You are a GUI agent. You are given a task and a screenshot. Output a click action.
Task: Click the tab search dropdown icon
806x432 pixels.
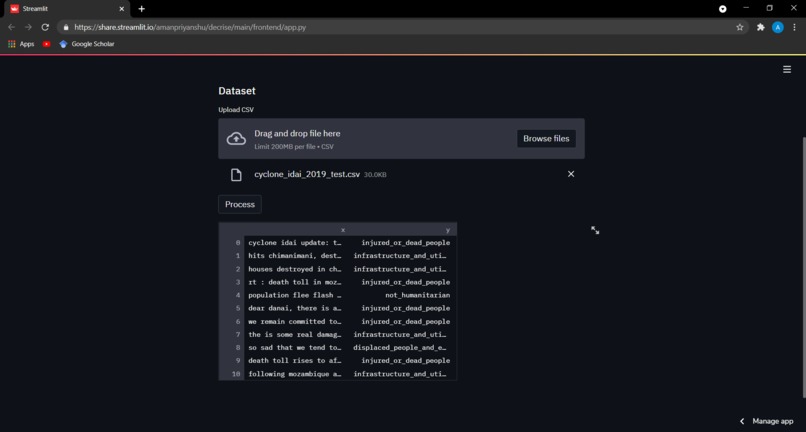(723, 9)
